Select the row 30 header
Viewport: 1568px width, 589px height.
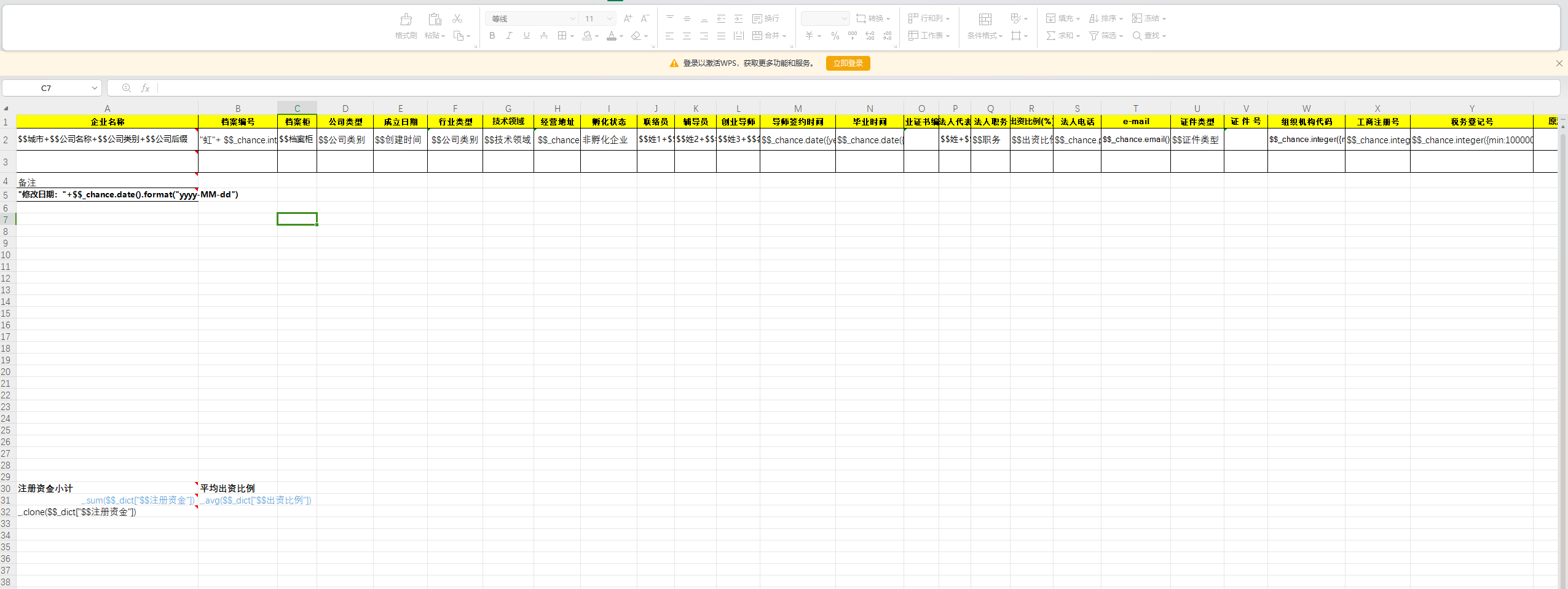pos(6,489)
